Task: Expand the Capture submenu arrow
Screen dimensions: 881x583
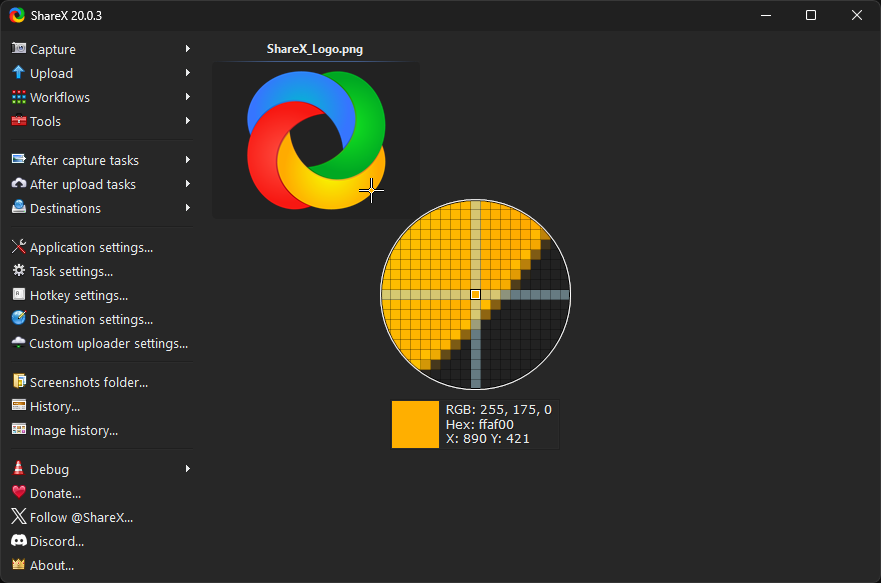Action: pos(188,49)
